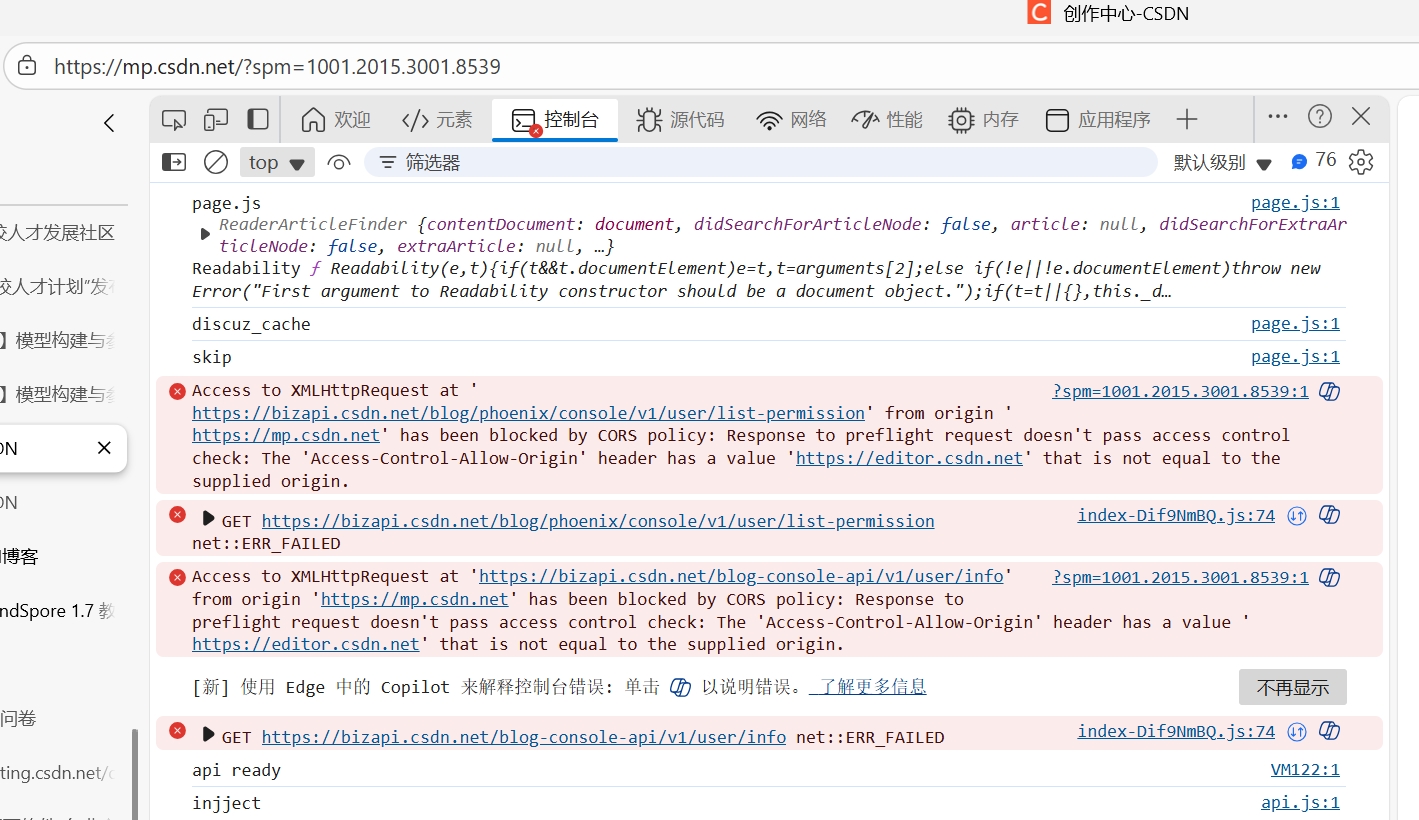Clear the console with the circle-slash icon

click(216, 162)
